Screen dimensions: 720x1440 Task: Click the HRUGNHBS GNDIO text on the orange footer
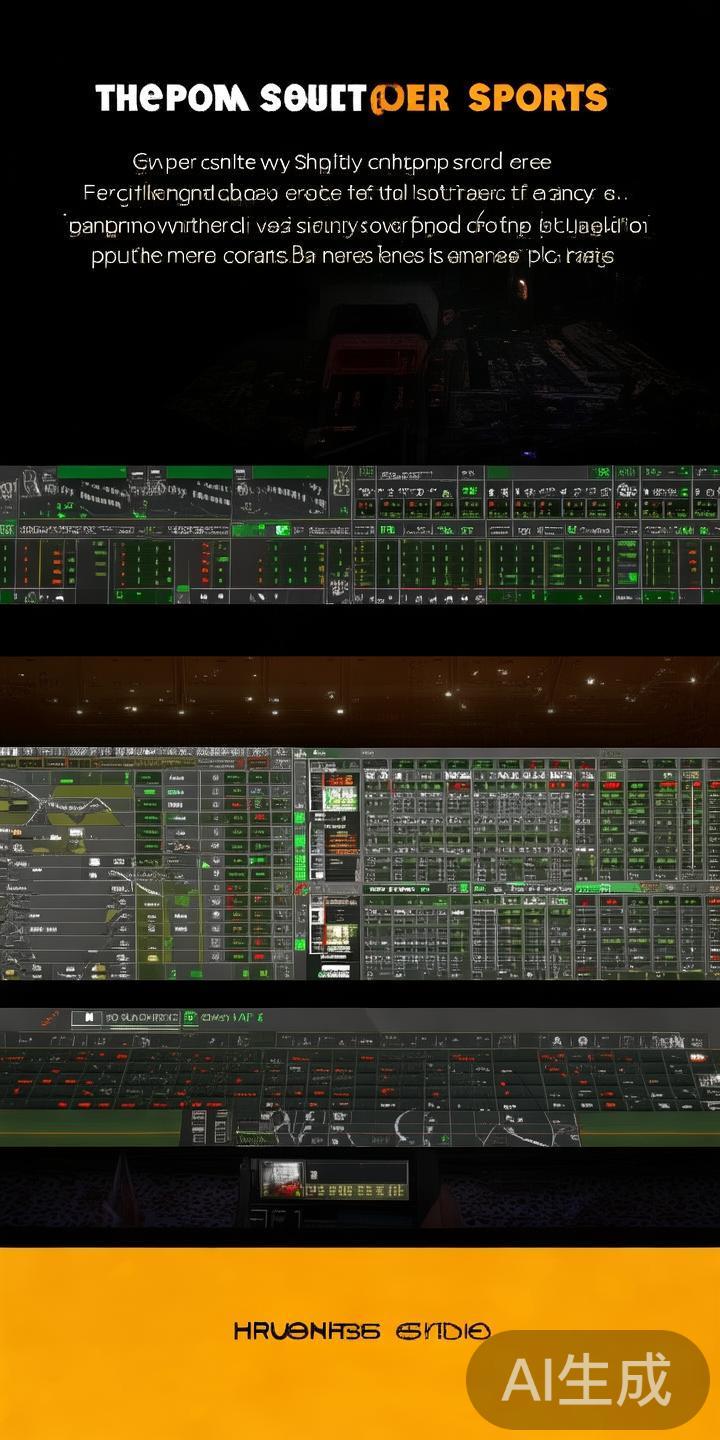[361, 1331]
